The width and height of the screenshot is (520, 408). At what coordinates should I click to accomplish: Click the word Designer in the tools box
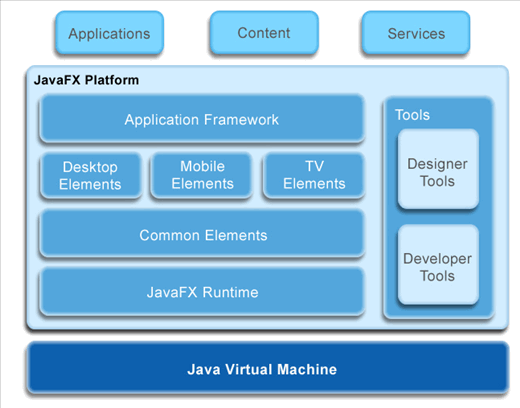tap(437, 164)
